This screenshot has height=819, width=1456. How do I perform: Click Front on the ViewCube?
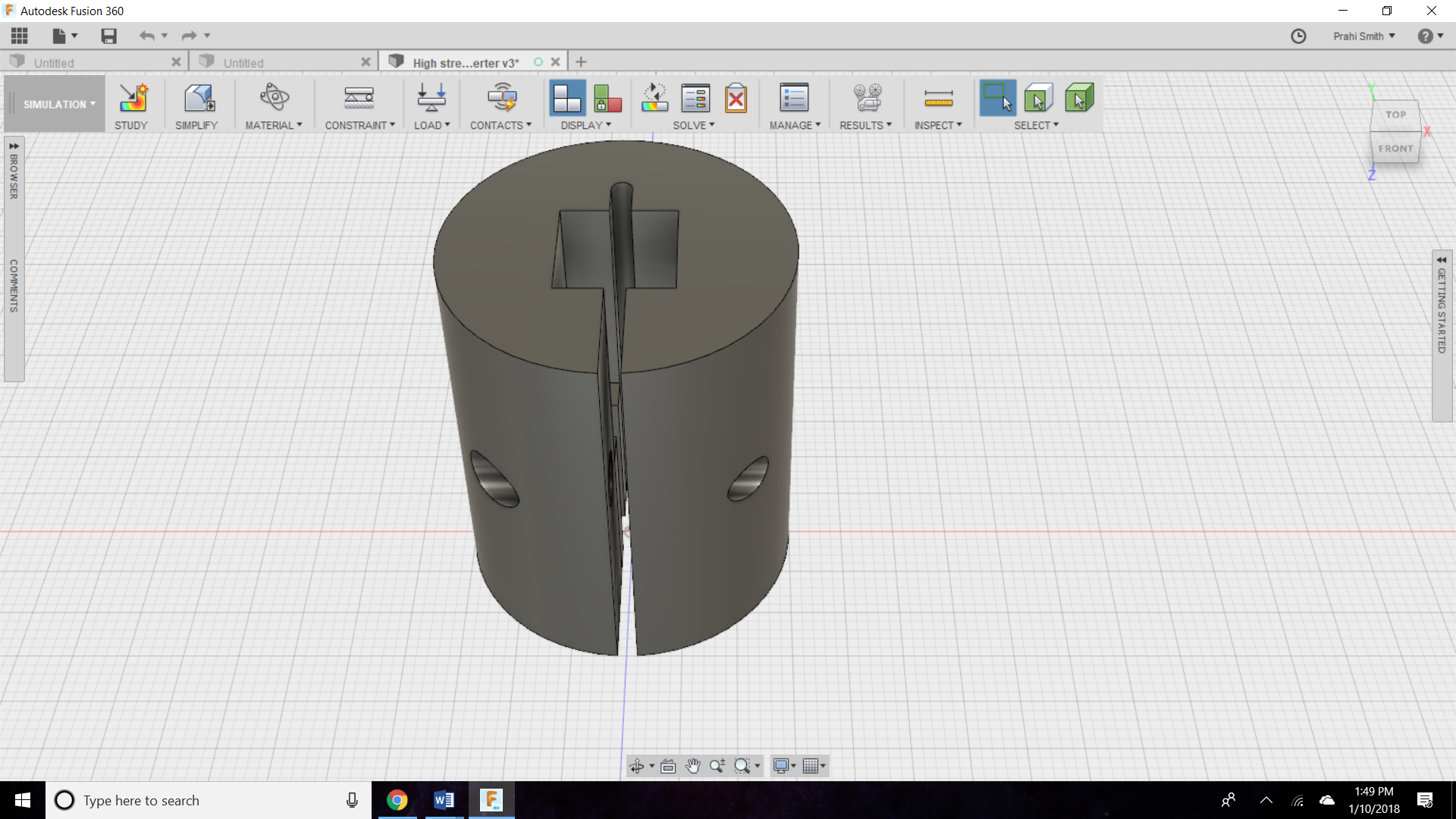point(1395,148)
